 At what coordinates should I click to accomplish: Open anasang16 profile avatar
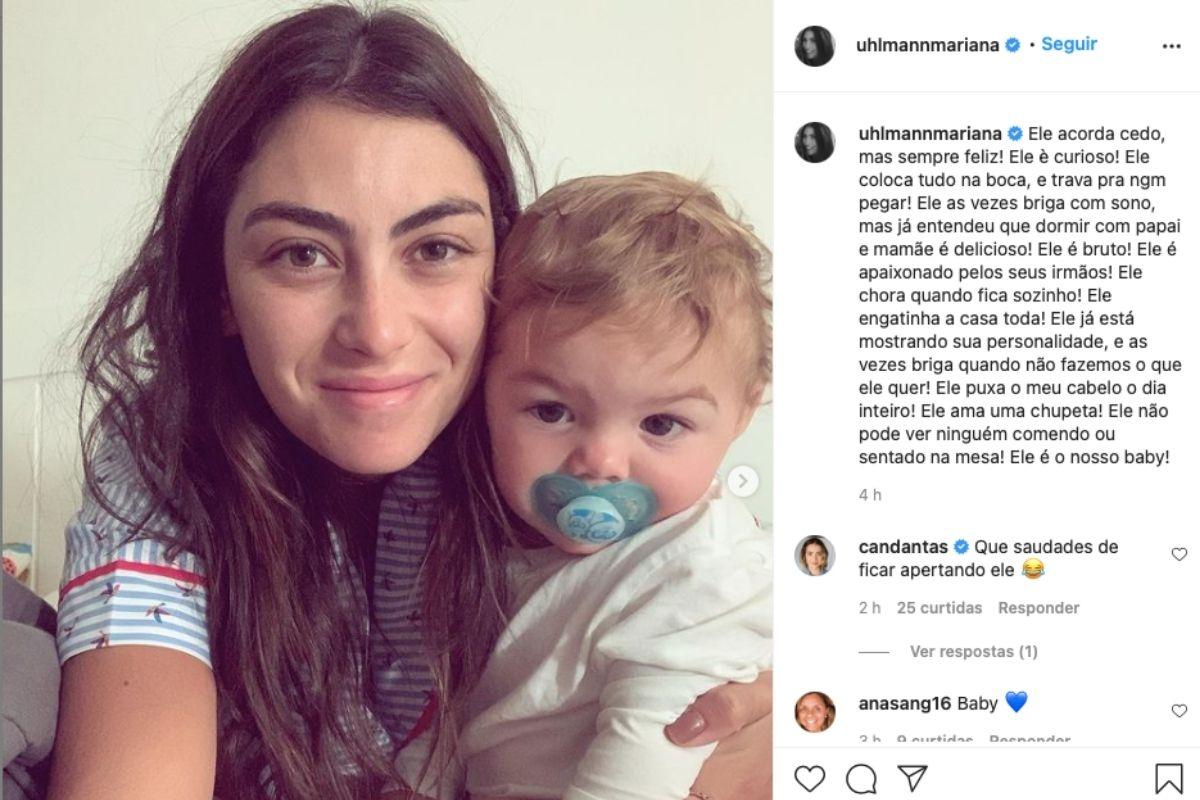(x=814, y=711)
